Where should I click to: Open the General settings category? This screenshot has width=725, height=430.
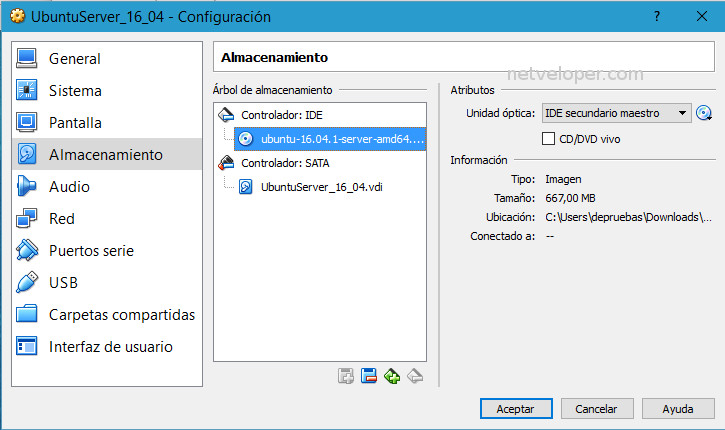[x=107, y=59]
